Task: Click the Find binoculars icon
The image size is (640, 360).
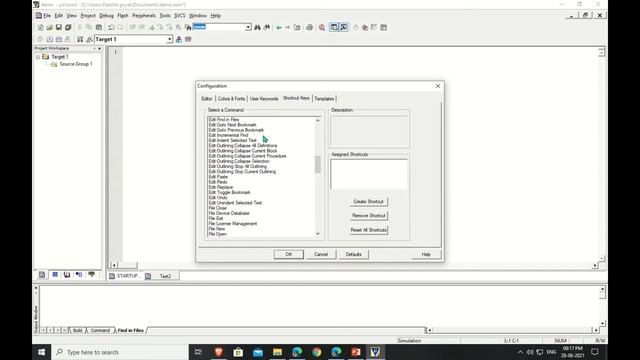Action: 258,27
